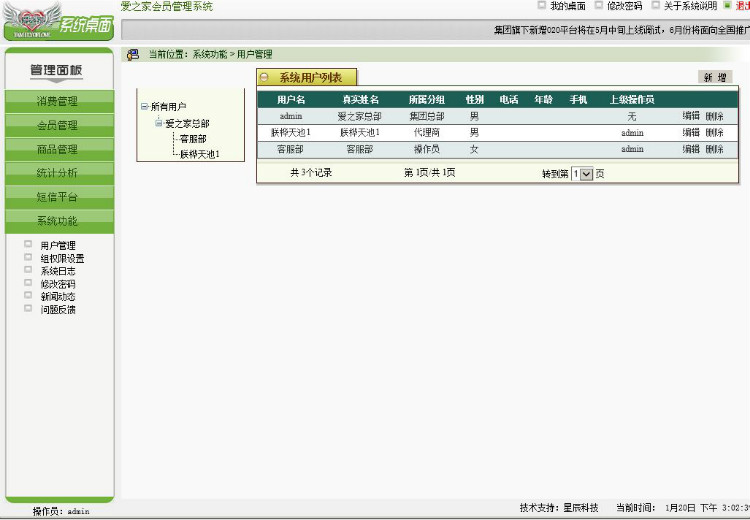
Task: Click the small icon before 我的桌面
Action: [x=541, y=5]
